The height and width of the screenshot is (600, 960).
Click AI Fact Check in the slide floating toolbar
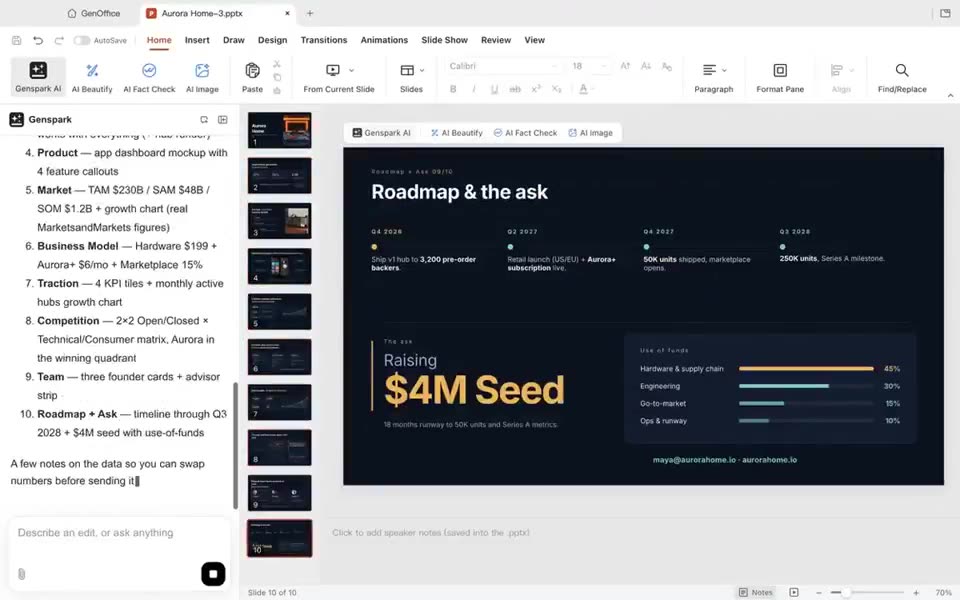pyautogui.click(x=525, y=133)
